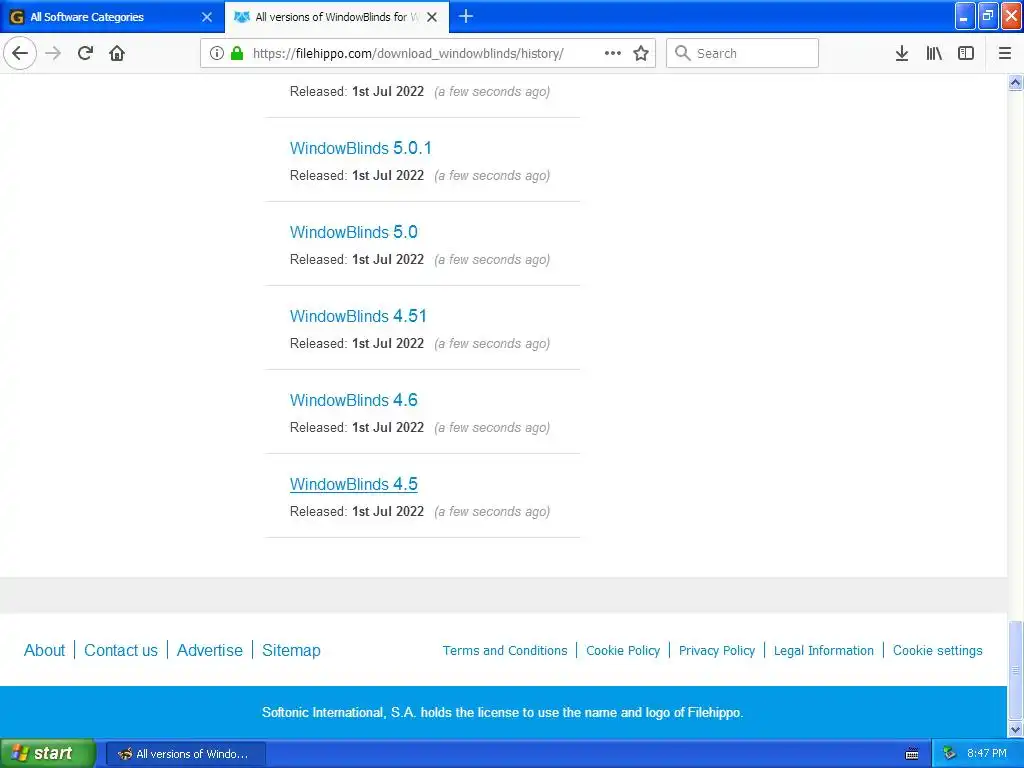Open Cookie Policy link
This screenshot has height=768, width=1024.
coord(623,650)
